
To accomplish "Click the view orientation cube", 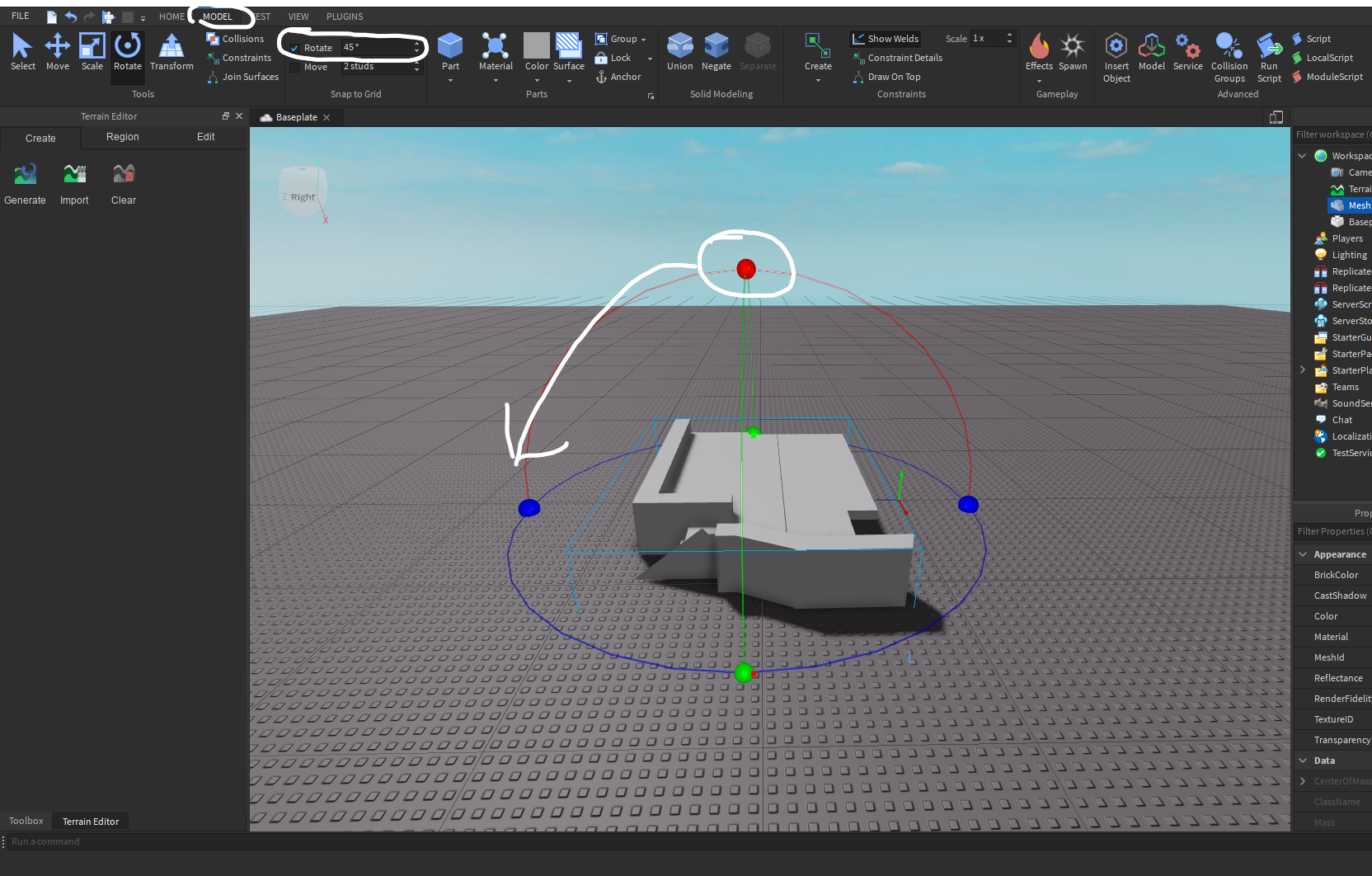I will click(x=303, y=191).
